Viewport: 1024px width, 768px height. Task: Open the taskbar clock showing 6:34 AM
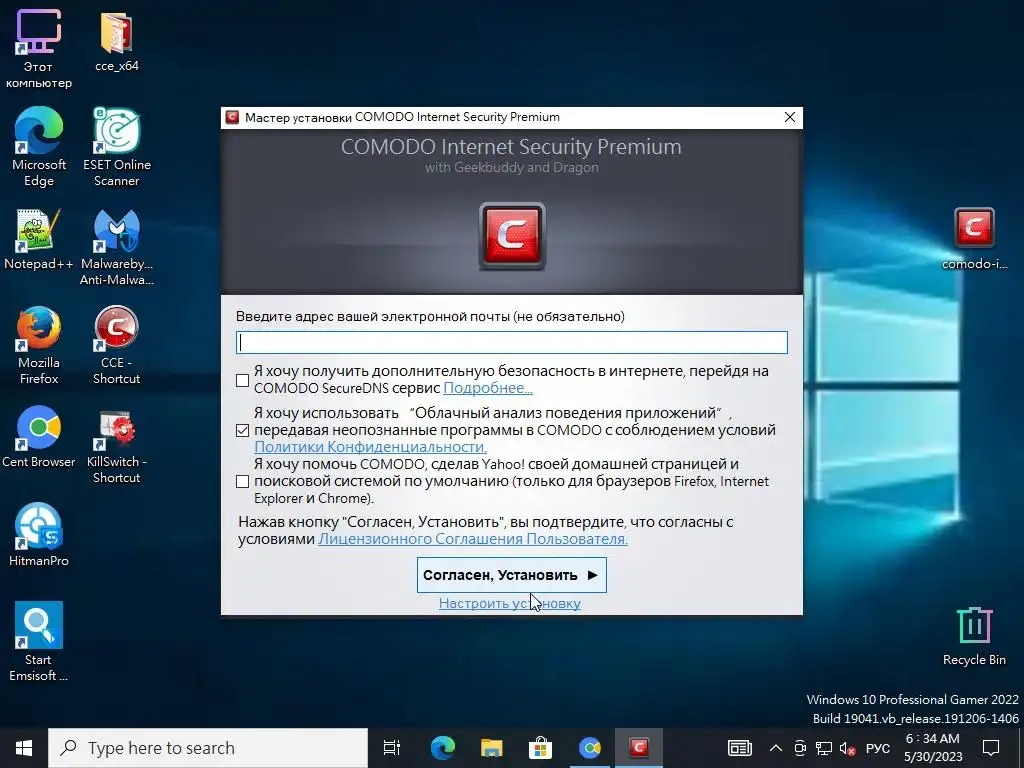pos(933,748)
